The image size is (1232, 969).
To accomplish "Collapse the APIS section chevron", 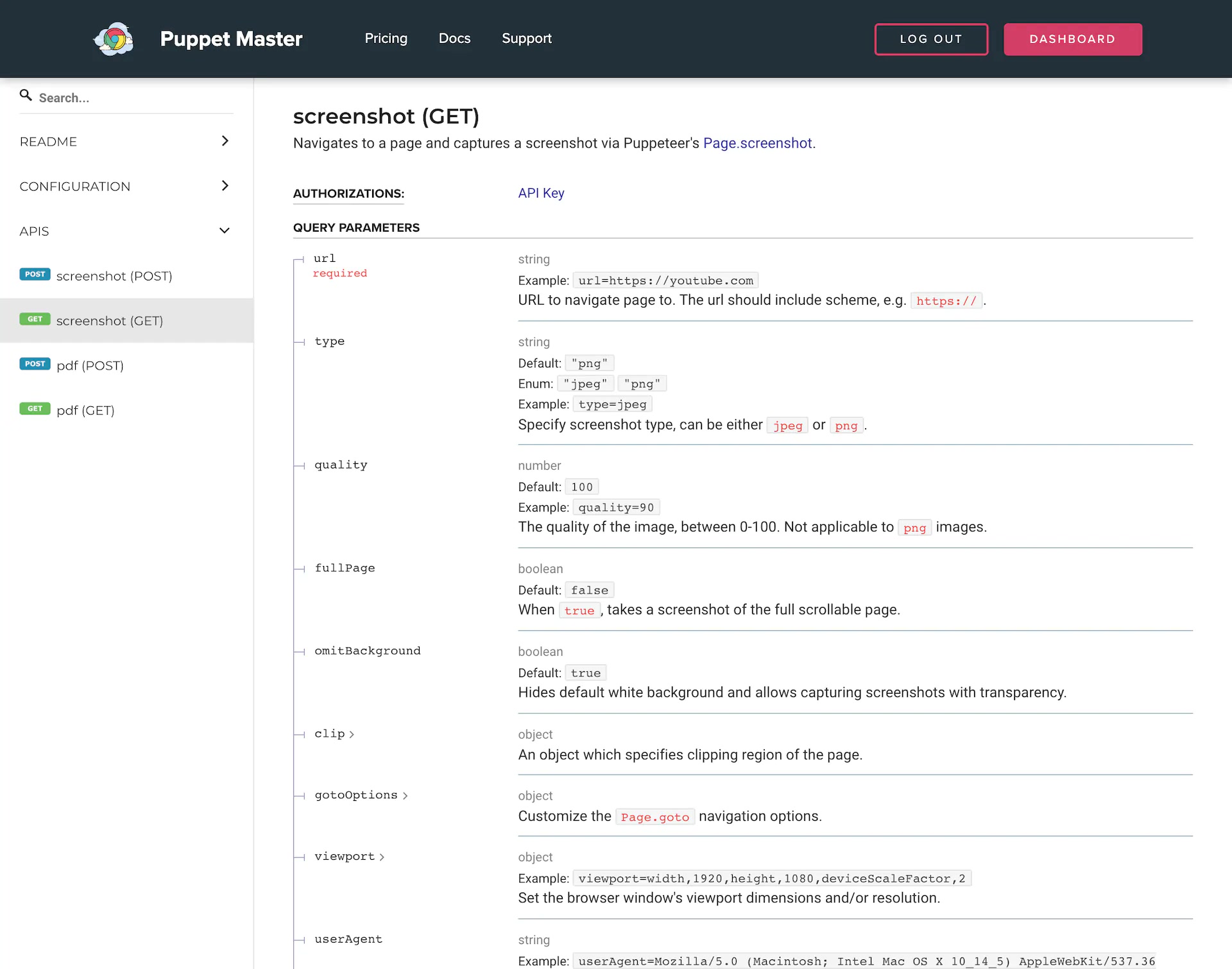I will 225,231.
